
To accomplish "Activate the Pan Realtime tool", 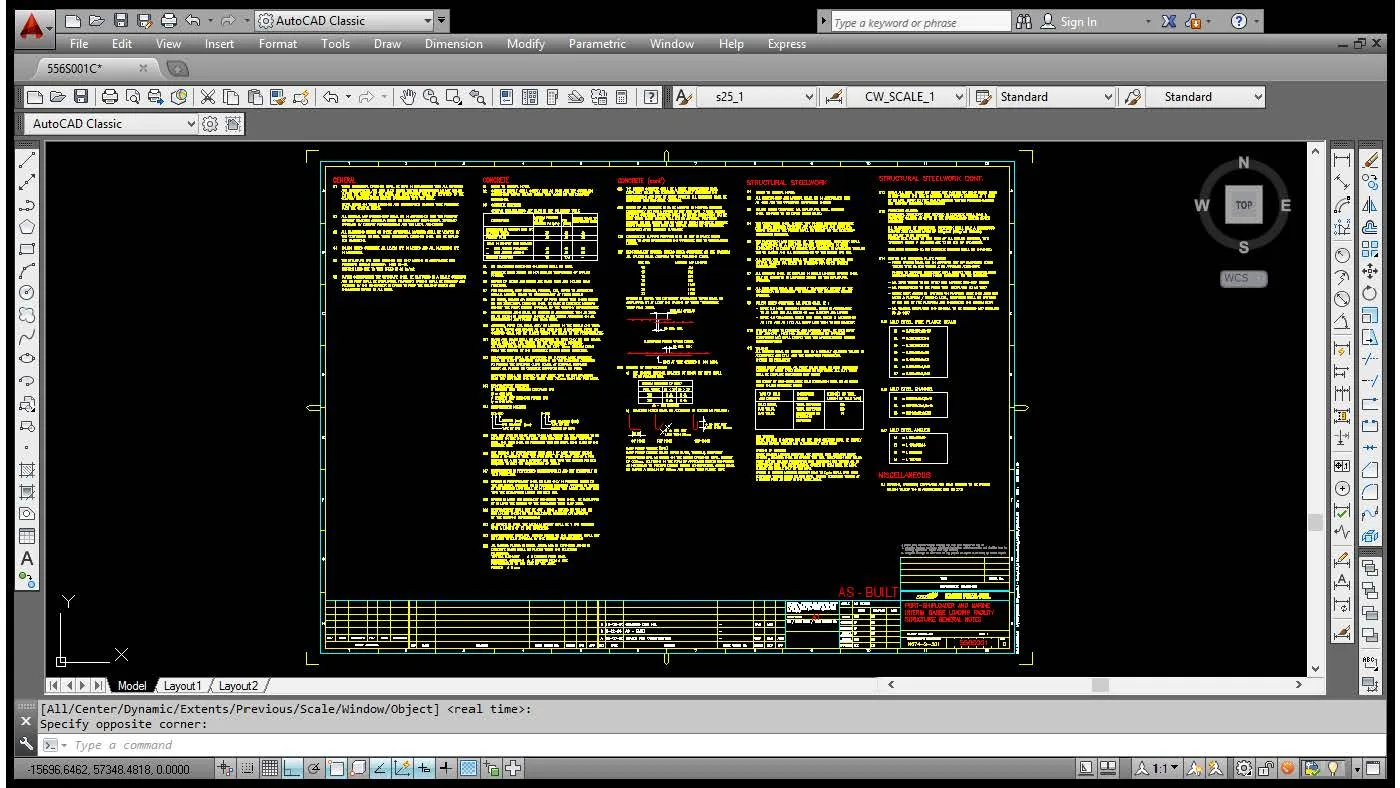I will pyautogui.click(x=408, y=97).
